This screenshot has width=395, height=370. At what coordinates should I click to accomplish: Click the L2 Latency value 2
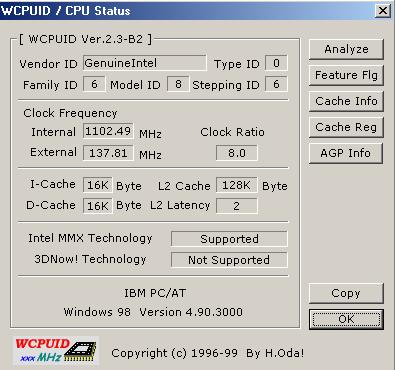coord(237,206)
